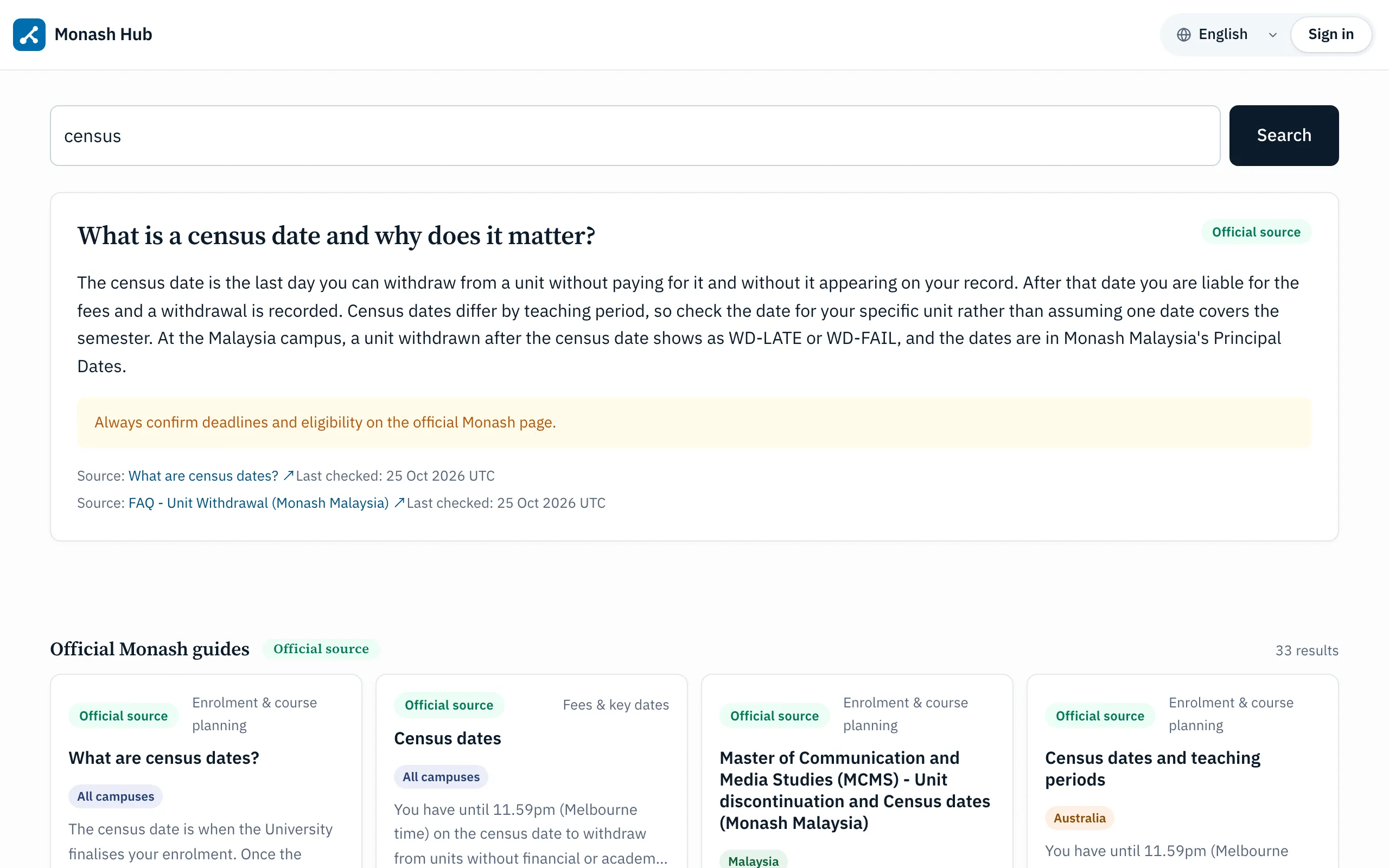
Task: Click the Australia campus tag
Action: pyautogui.click(x=1079, y=818)
